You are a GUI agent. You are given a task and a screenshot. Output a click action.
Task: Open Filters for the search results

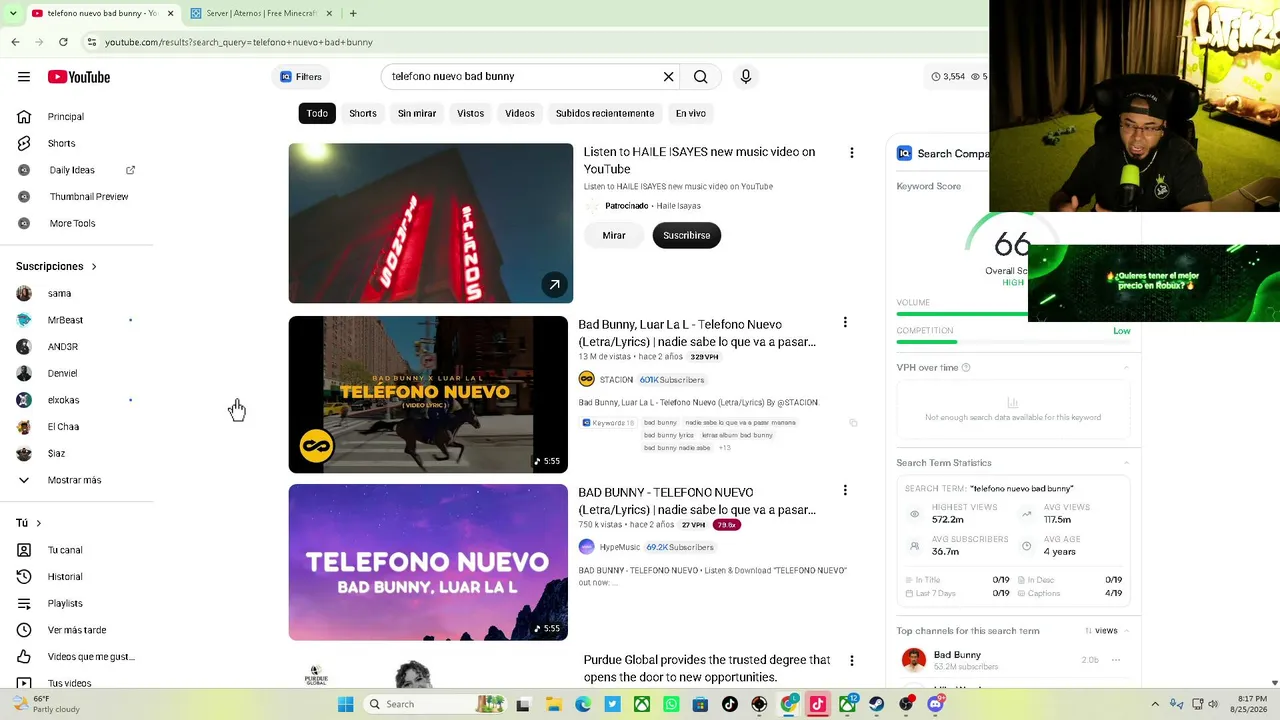click(301, 77)
